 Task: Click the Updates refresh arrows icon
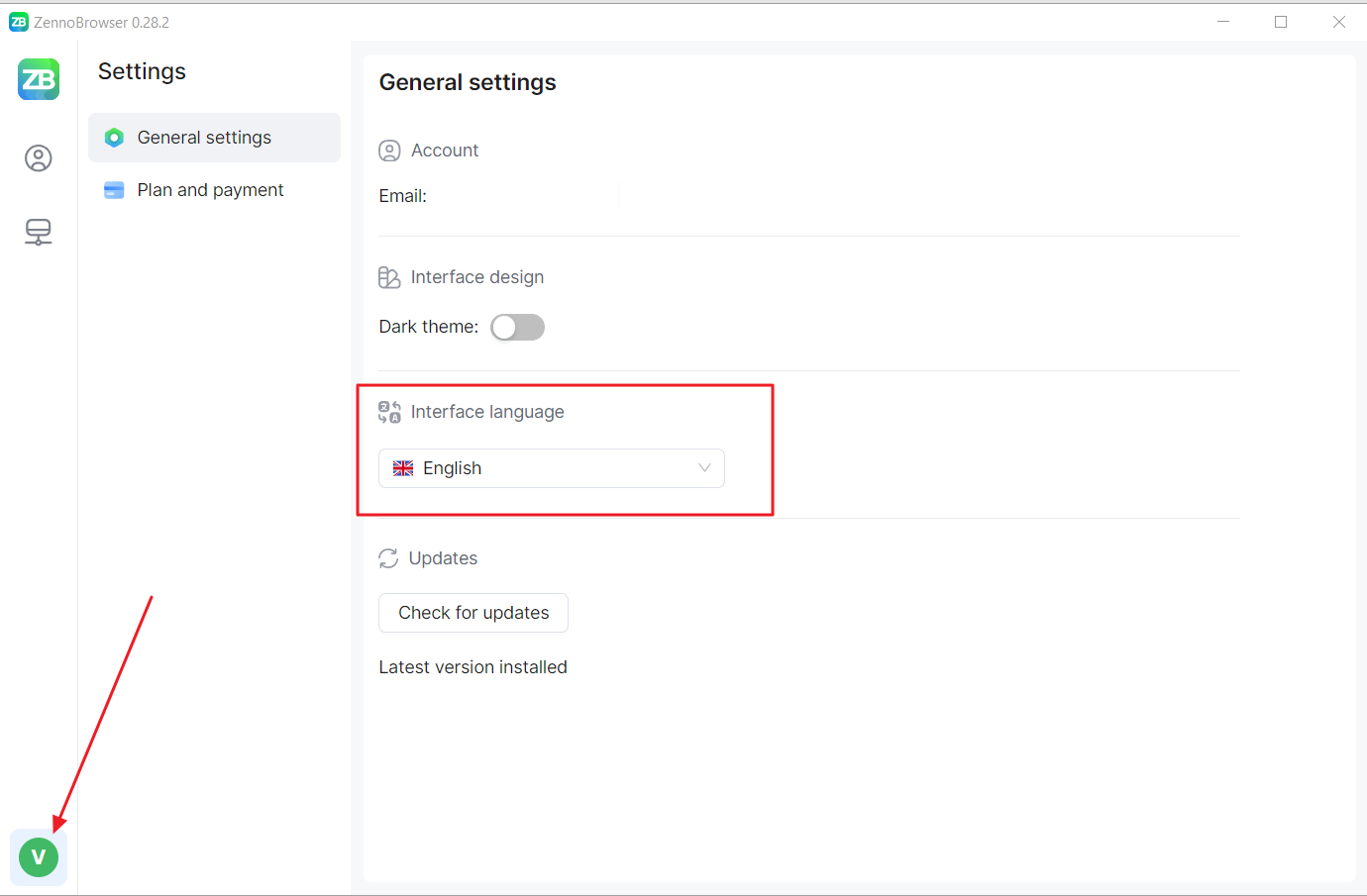[388, 558]
